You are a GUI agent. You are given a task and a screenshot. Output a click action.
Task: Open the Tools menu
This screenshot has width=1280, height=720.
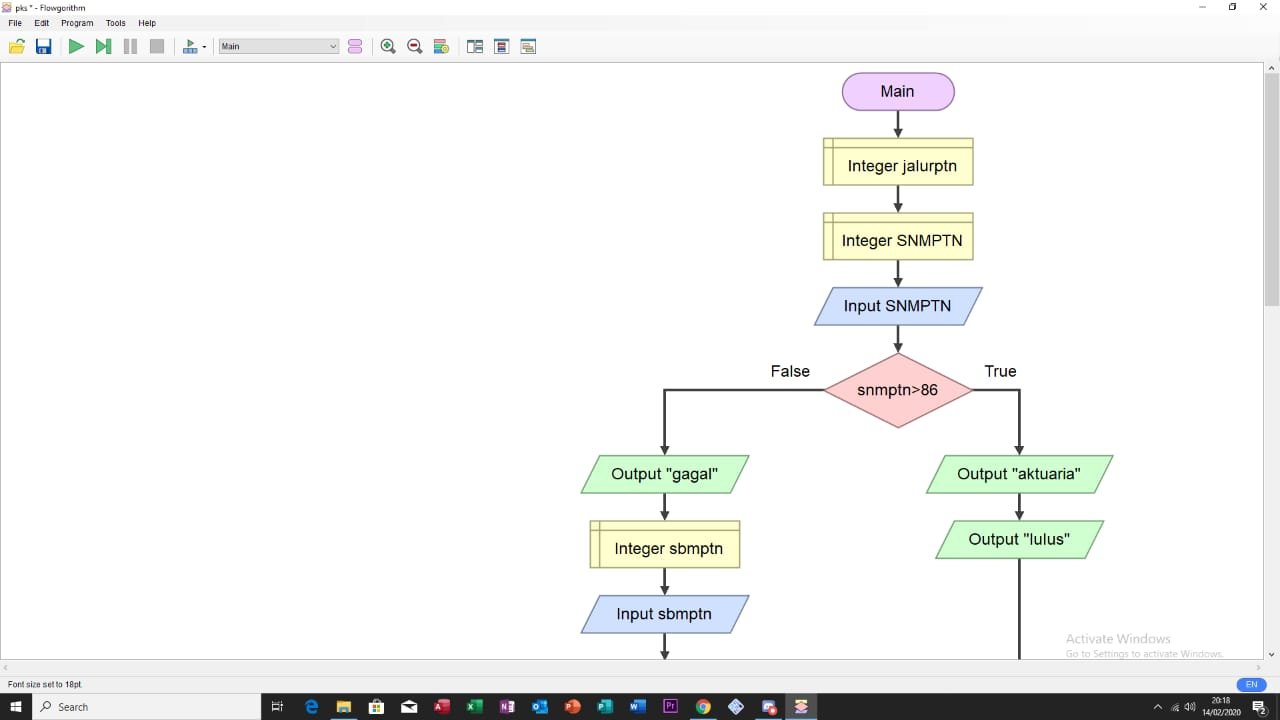pyautogui.click(x=116, y=23)
